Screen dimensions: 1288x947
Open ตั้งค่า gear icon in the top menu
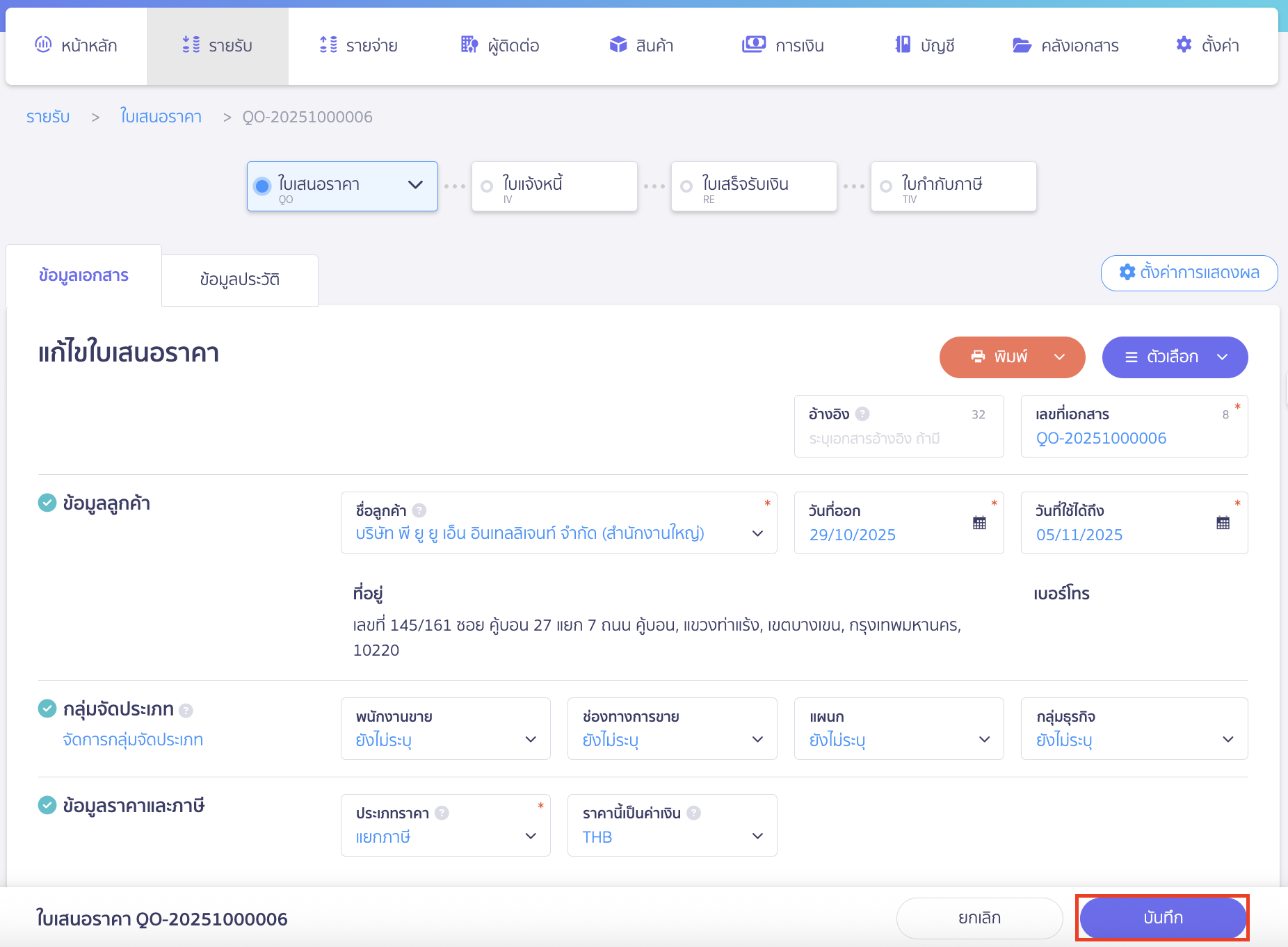[1183, 45]
